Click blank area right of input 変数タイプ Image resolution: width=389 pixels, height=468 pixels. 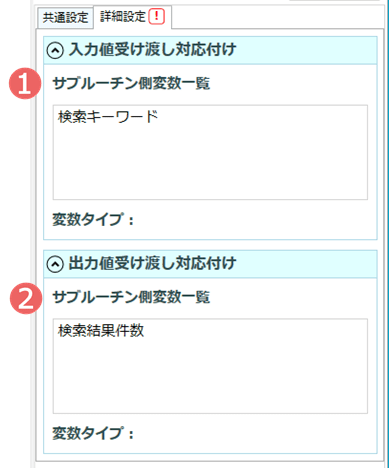[x=253, y=220]
